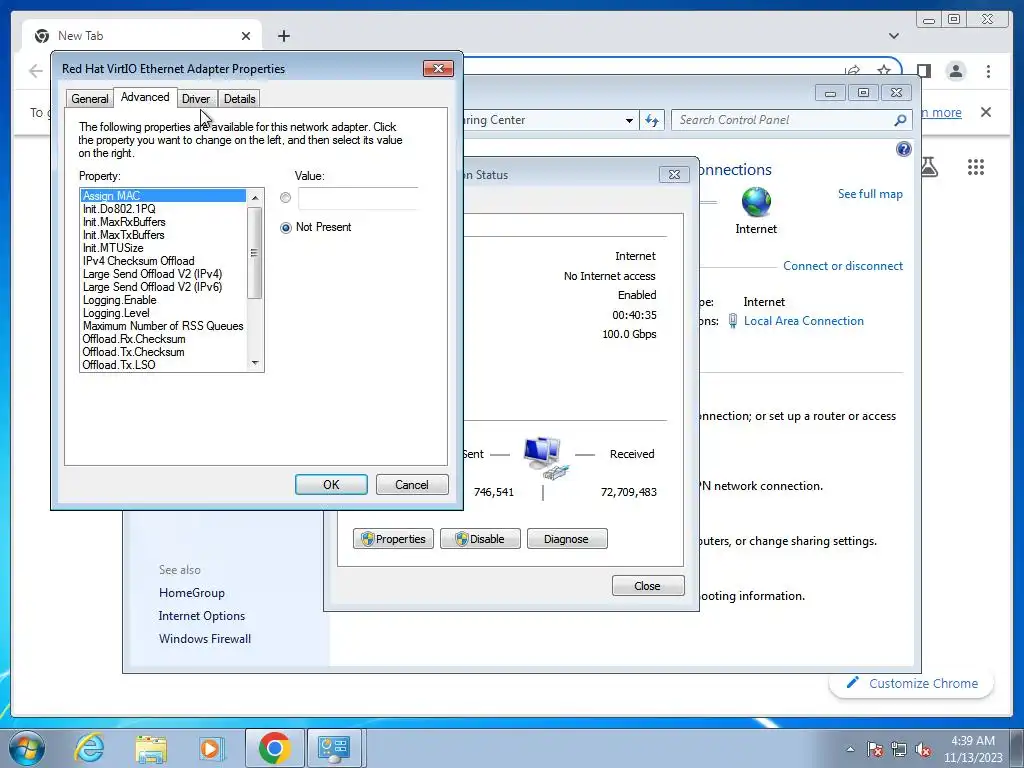Open HomeGroup link
1024x768 pixels.
[x=192, y=593]
